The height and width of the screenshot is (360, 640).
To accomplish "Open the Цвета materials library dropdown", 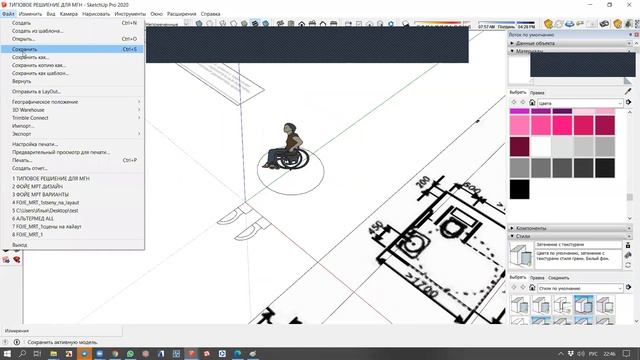I will (580, 103).
